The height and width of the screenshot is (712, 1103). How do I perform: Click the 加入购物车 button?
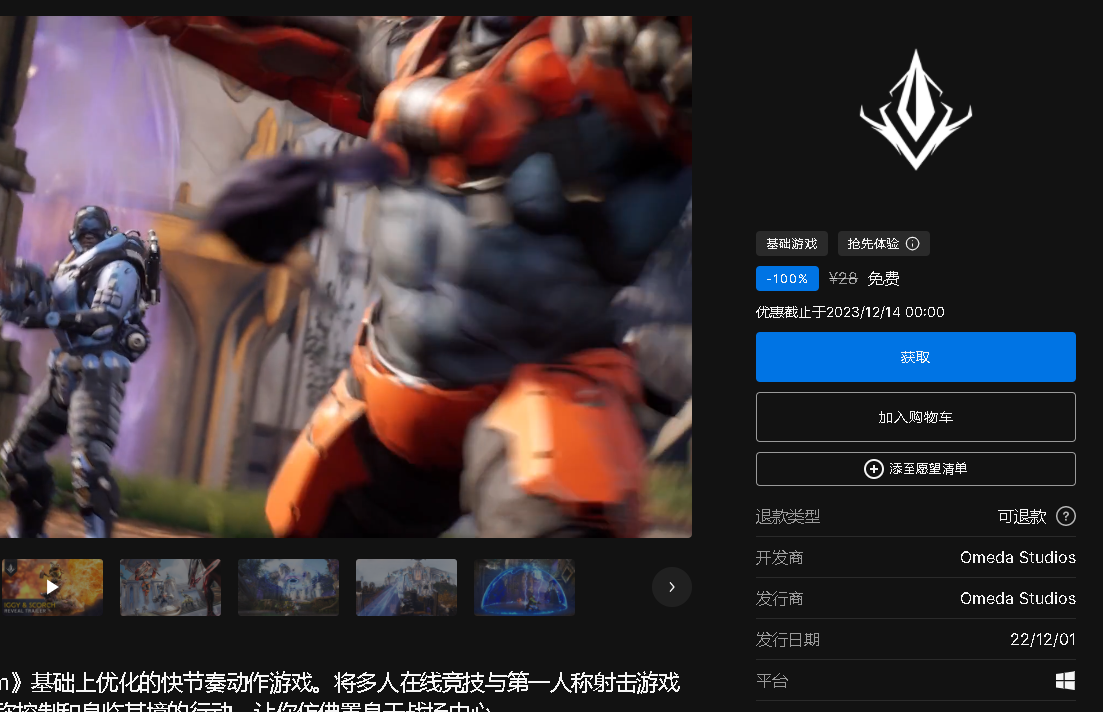tap(915, 416)
